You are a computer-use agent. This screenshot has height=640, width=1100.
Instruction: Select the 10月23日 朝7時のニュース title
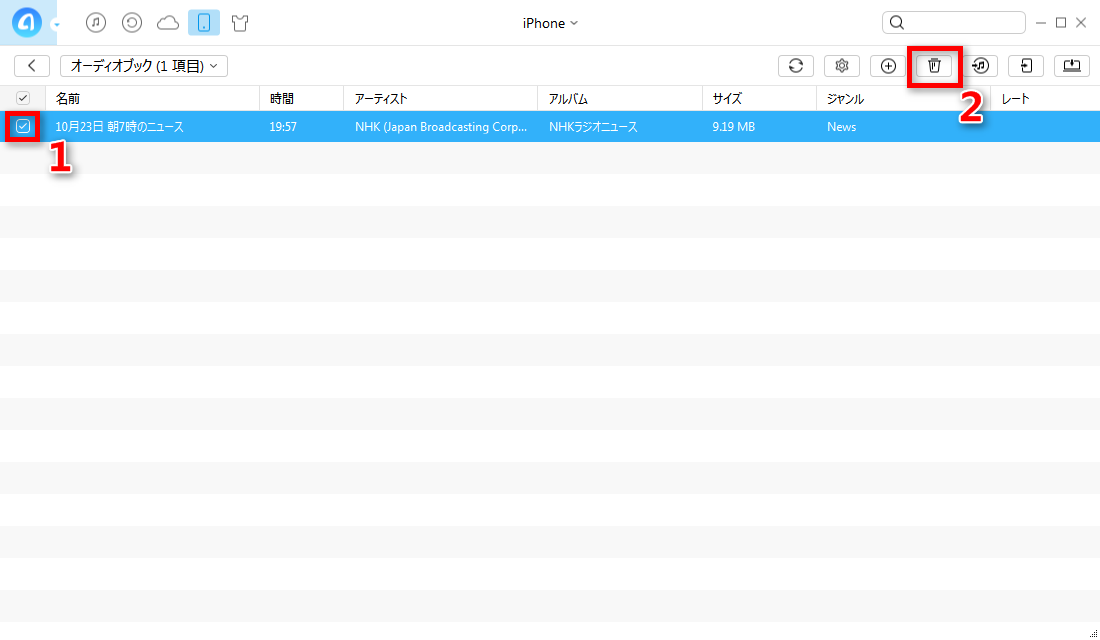pos(119,127)
